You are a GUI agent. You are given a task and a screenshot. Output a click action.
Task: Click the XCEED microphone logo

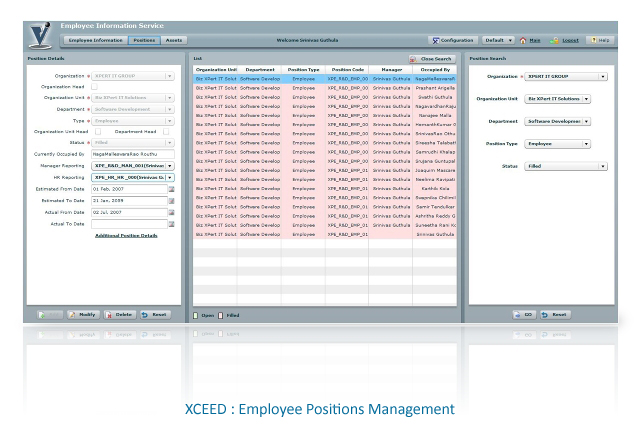[40, 36]
